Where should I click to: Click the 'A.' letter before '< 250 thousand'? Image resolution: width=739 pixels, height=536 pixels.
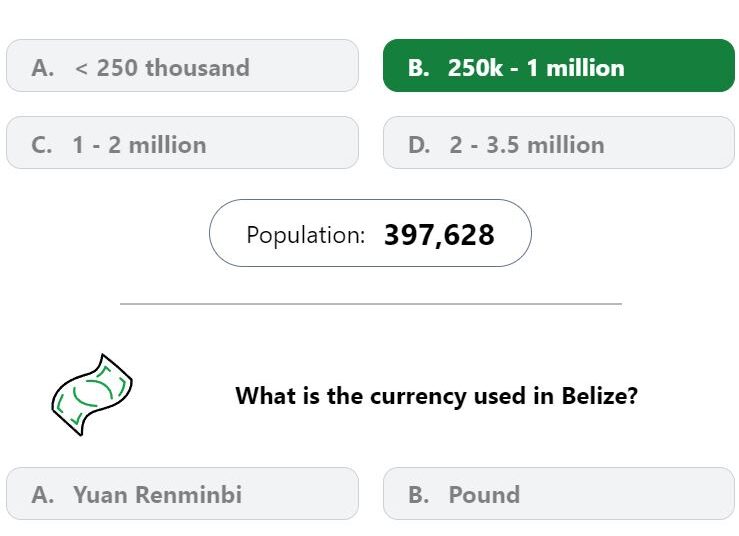[43, 68]
